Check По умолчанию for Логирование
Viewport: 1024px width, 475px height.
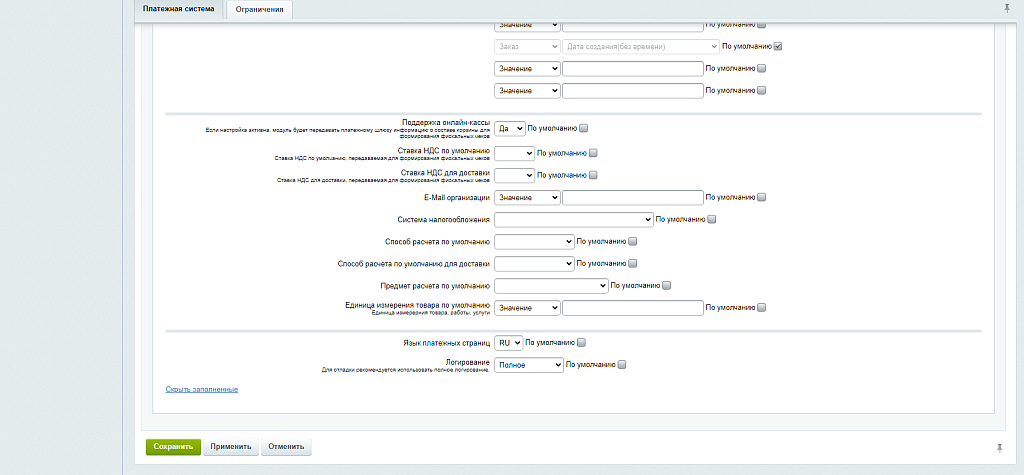[x=622, y=365]
